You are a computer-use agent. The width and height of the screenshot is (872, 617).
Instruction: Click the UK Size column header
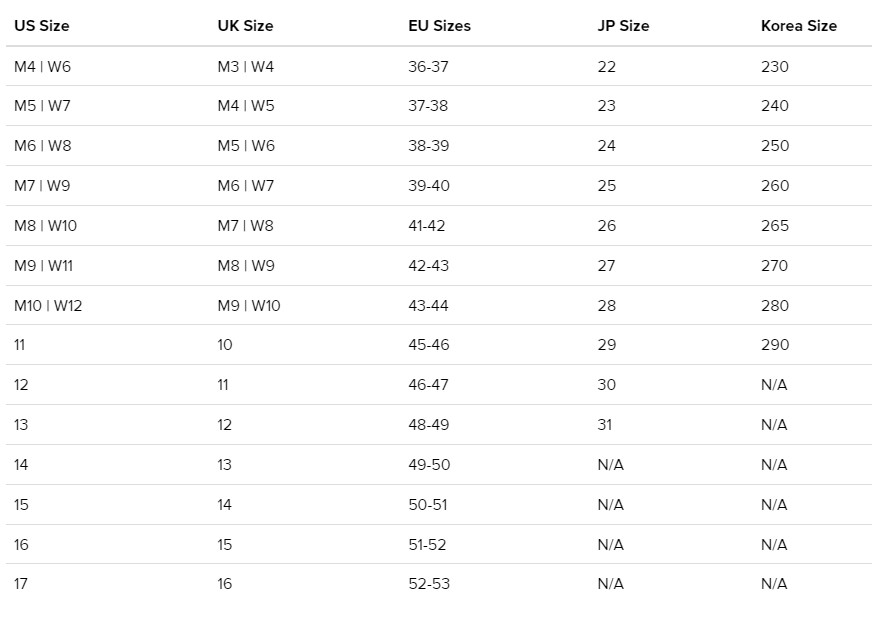point(245,26)
